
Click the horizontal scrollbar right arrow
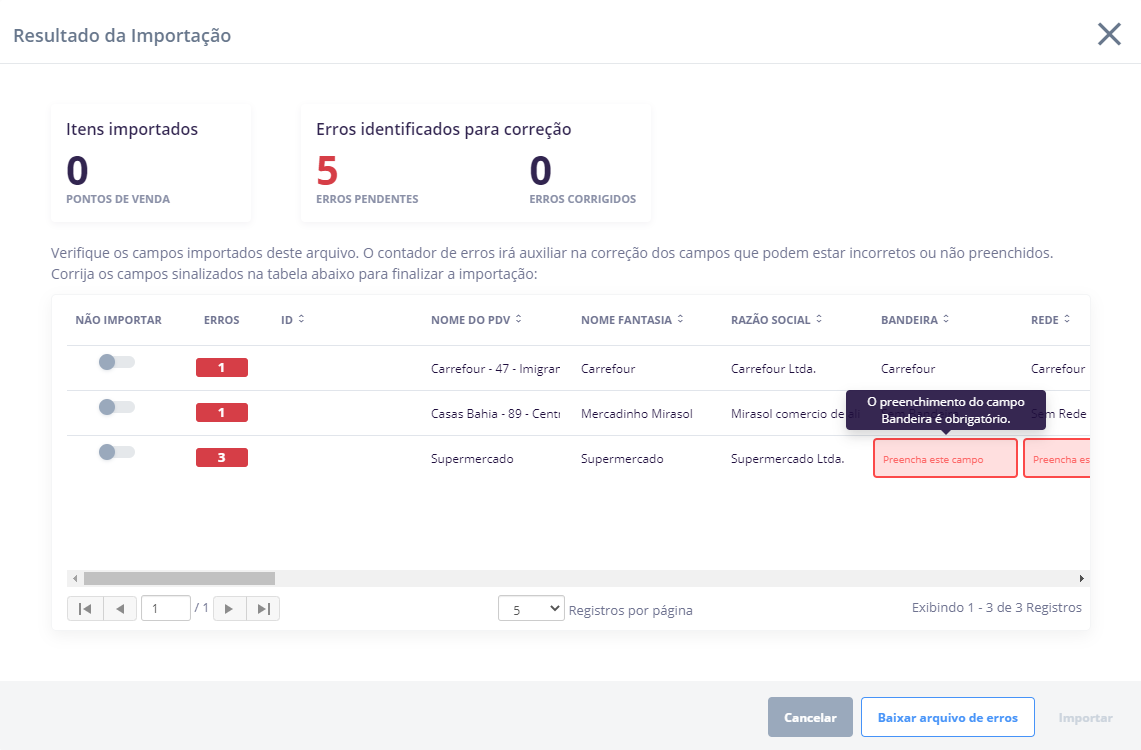tap(1081, 578)
